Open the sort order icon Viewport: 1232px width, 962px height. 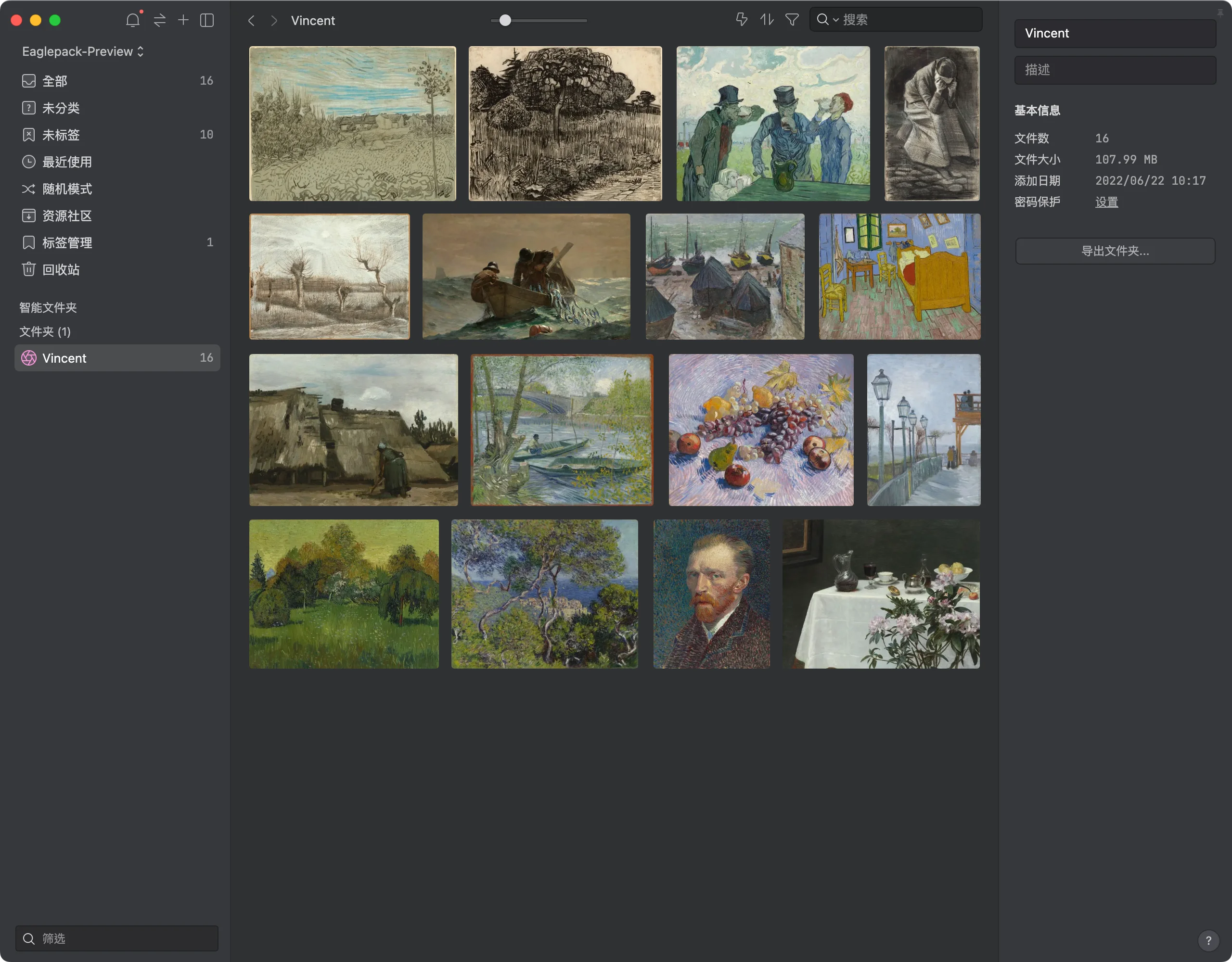(x=766, y=20)
